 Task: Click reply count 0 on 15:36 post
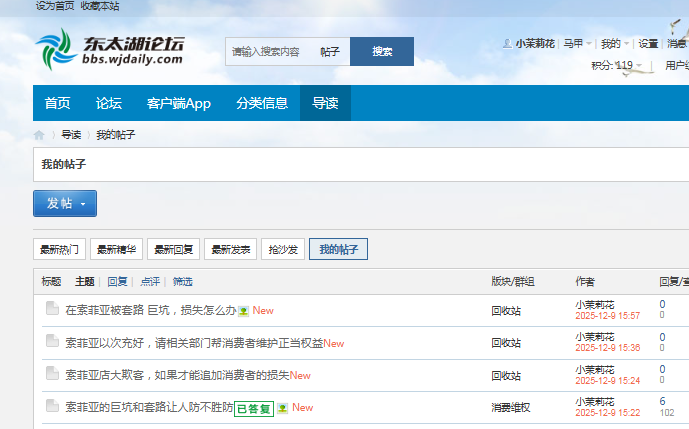662,337
